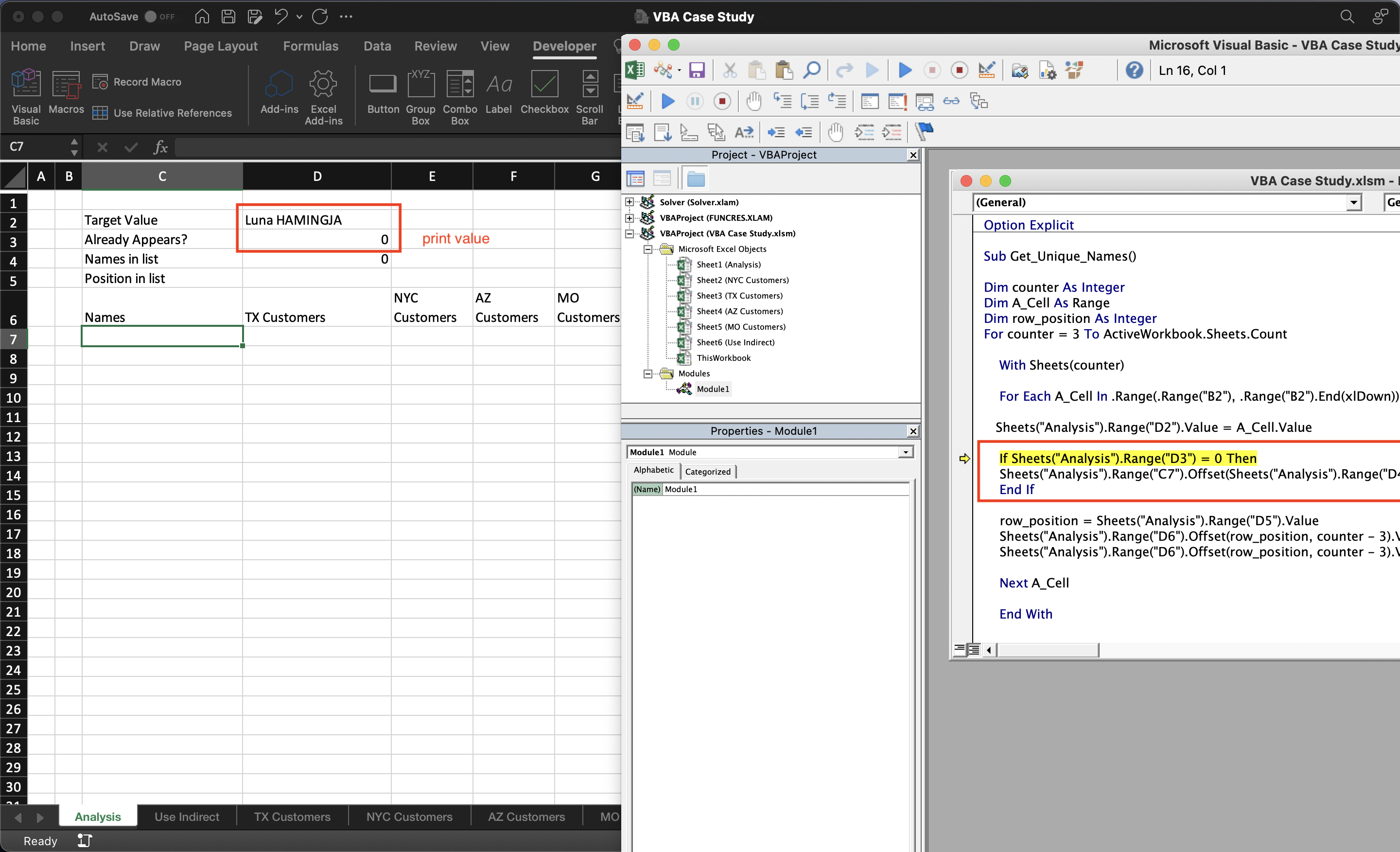Save the VBA project with floppy icon
Viewport: 1400px width, 852px height.
pyautogui.click(x=697, y=71)
